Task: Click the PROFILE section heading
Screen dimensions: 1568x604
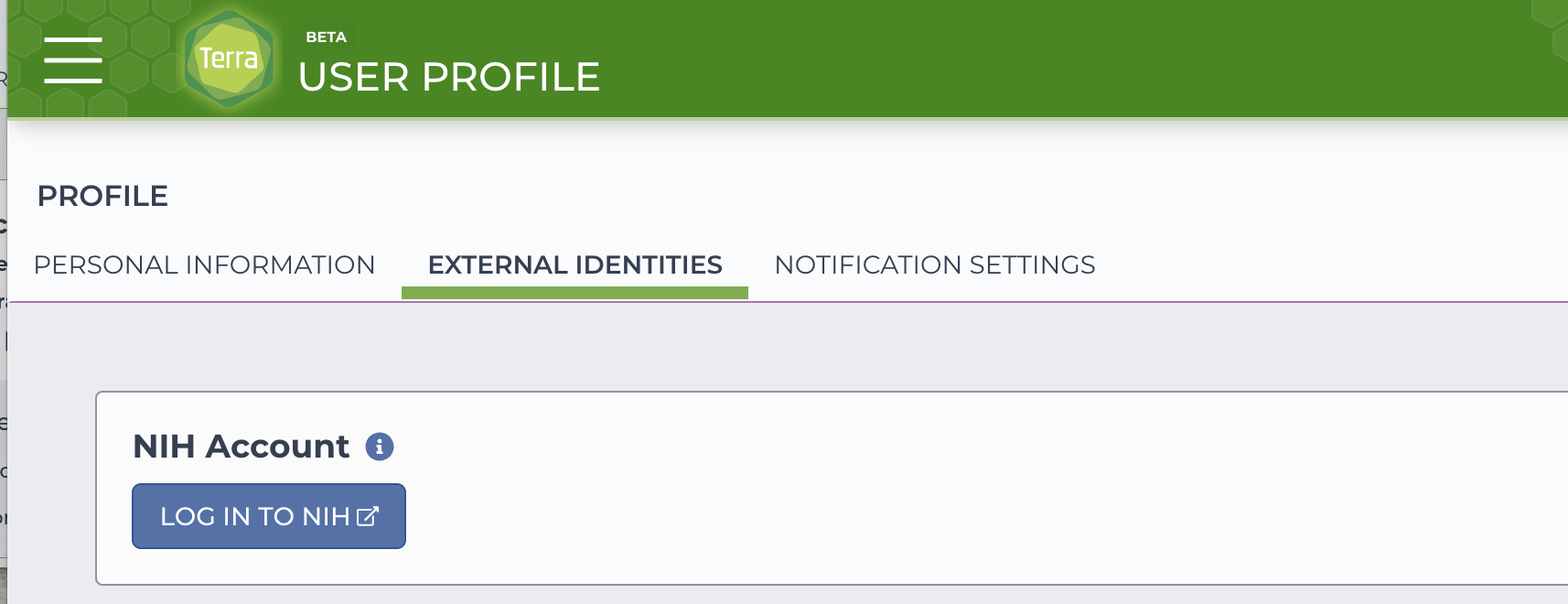Action: (x=102, y=196)
